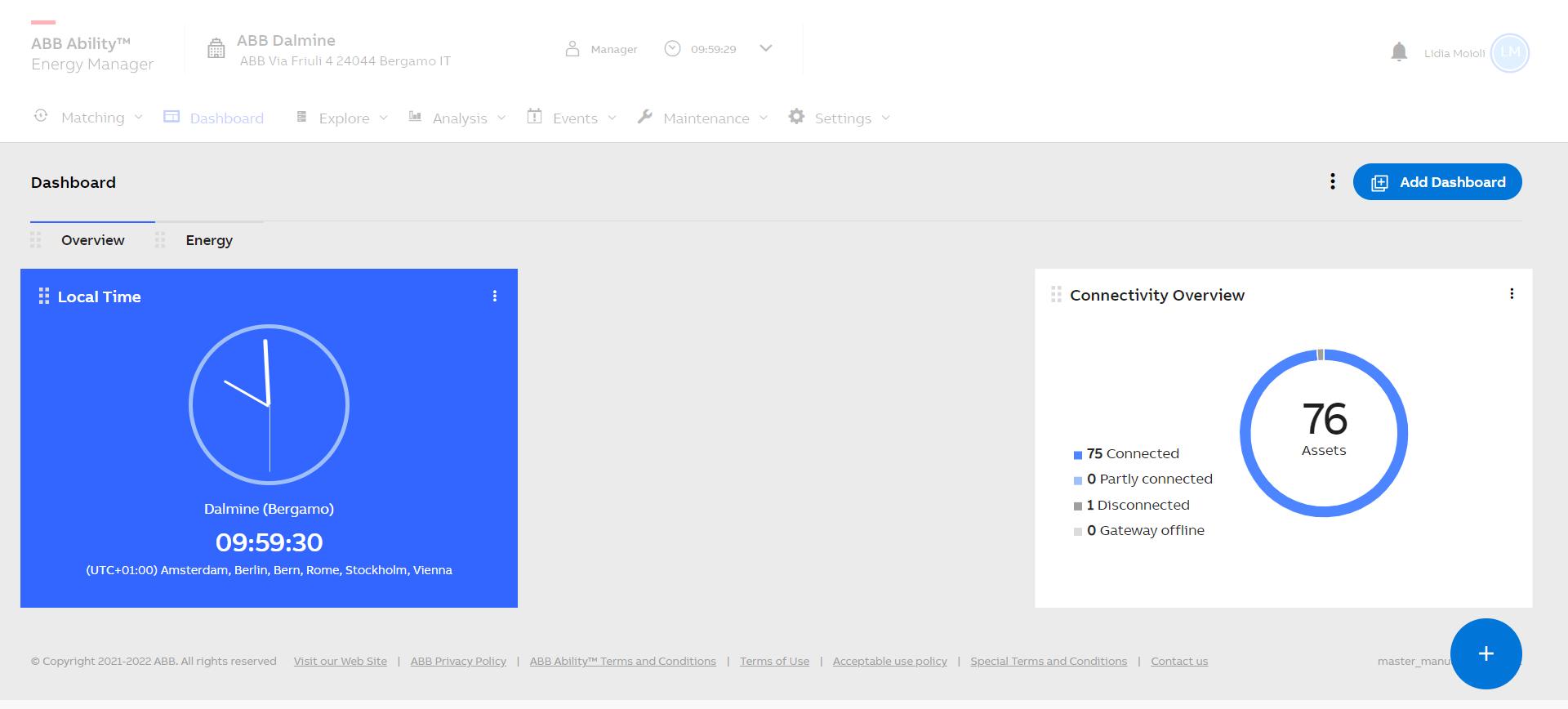Image resolution: width=1568 pixels, height=709 pixels.
Task: Click the Settings gear icon
Action: coord(796,117)
